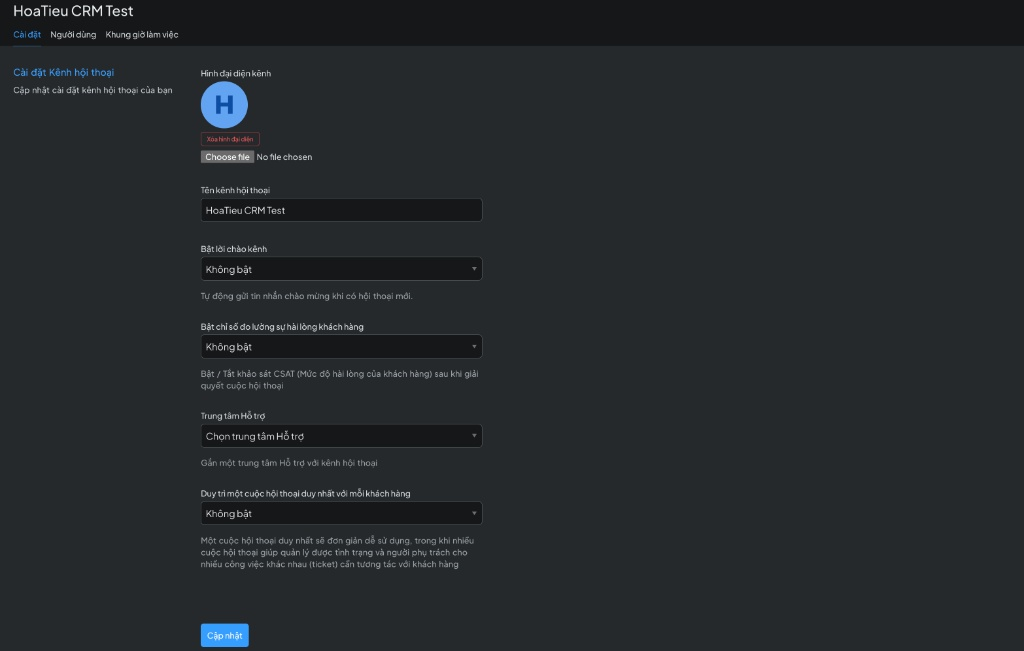Viewport: 1024px width, 651px height.
Task: Switch to the Người dùng tab
Action: [73, 35]
